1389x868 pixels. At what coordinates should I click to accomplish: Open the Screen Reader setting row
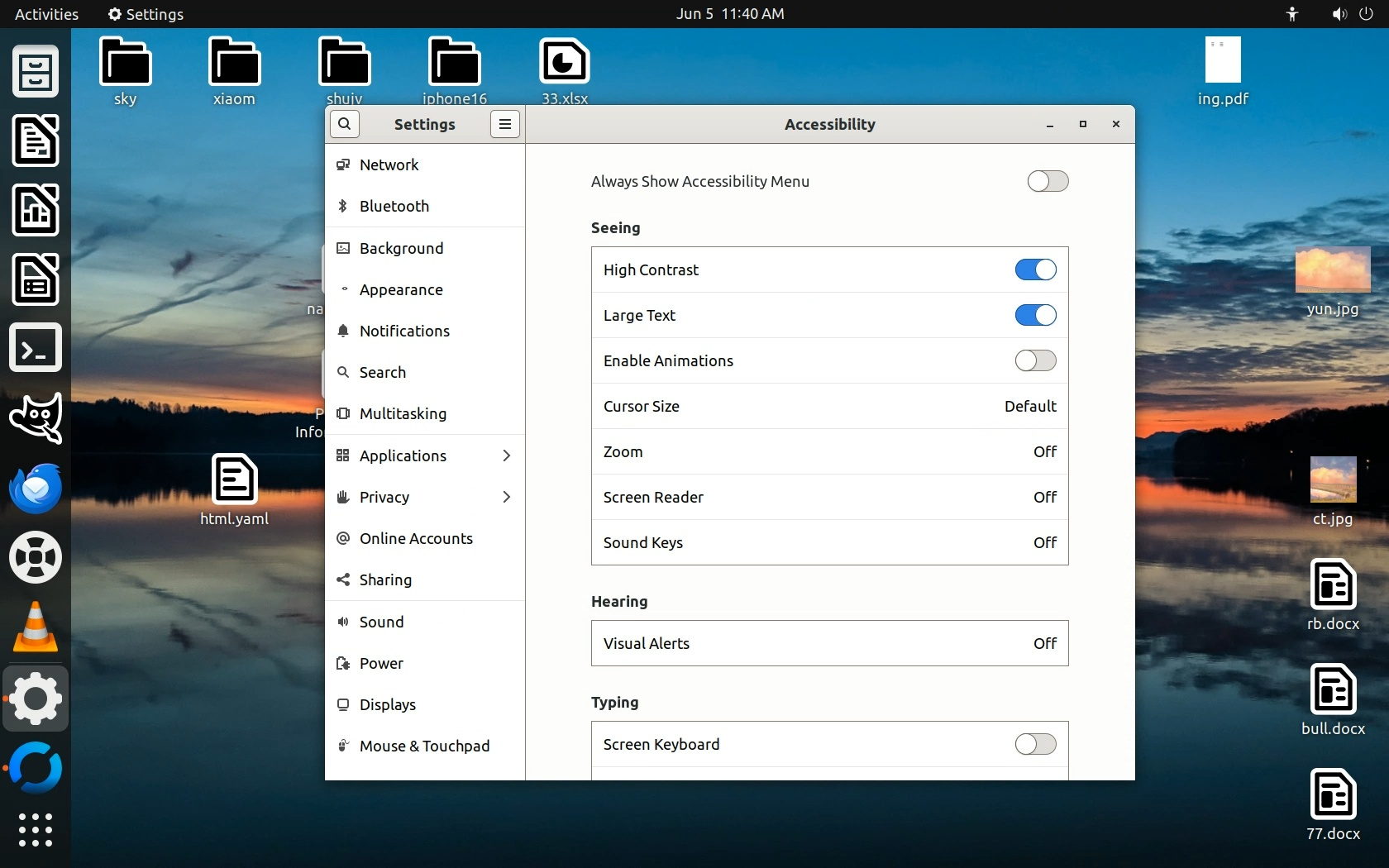[829, 497]
